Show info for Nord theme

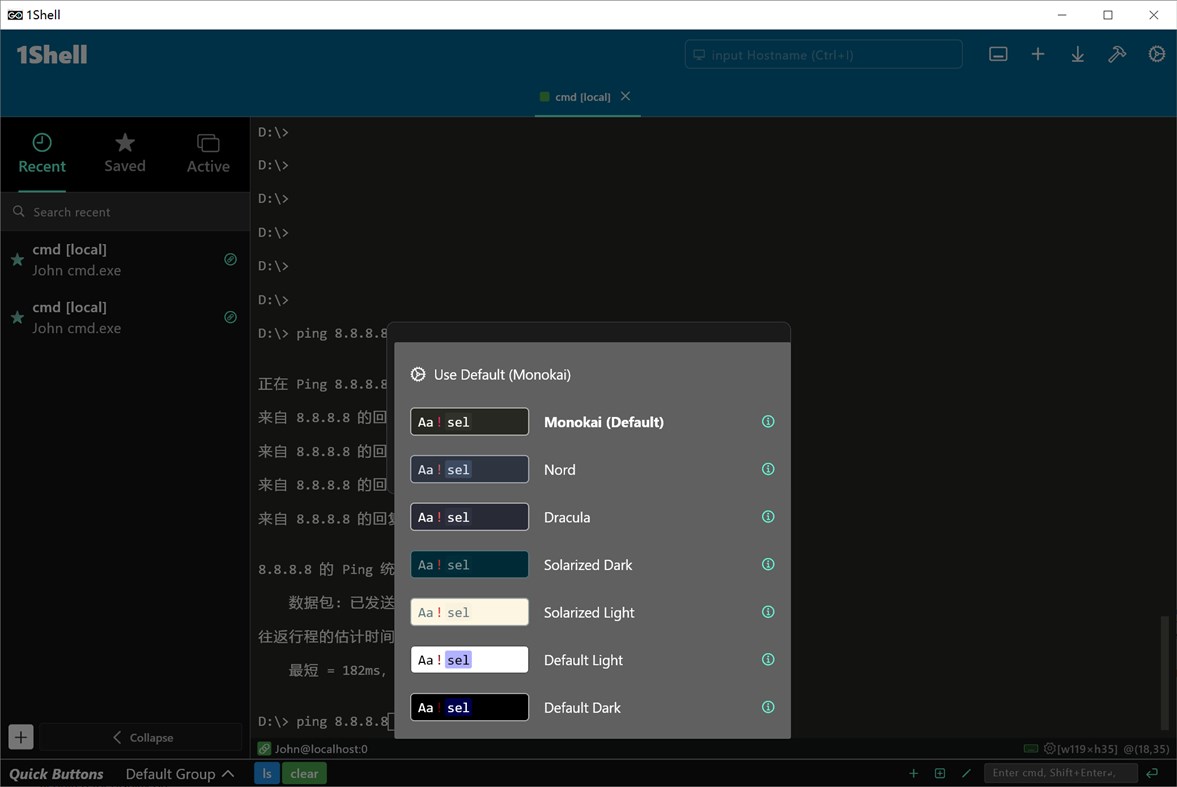768,469
